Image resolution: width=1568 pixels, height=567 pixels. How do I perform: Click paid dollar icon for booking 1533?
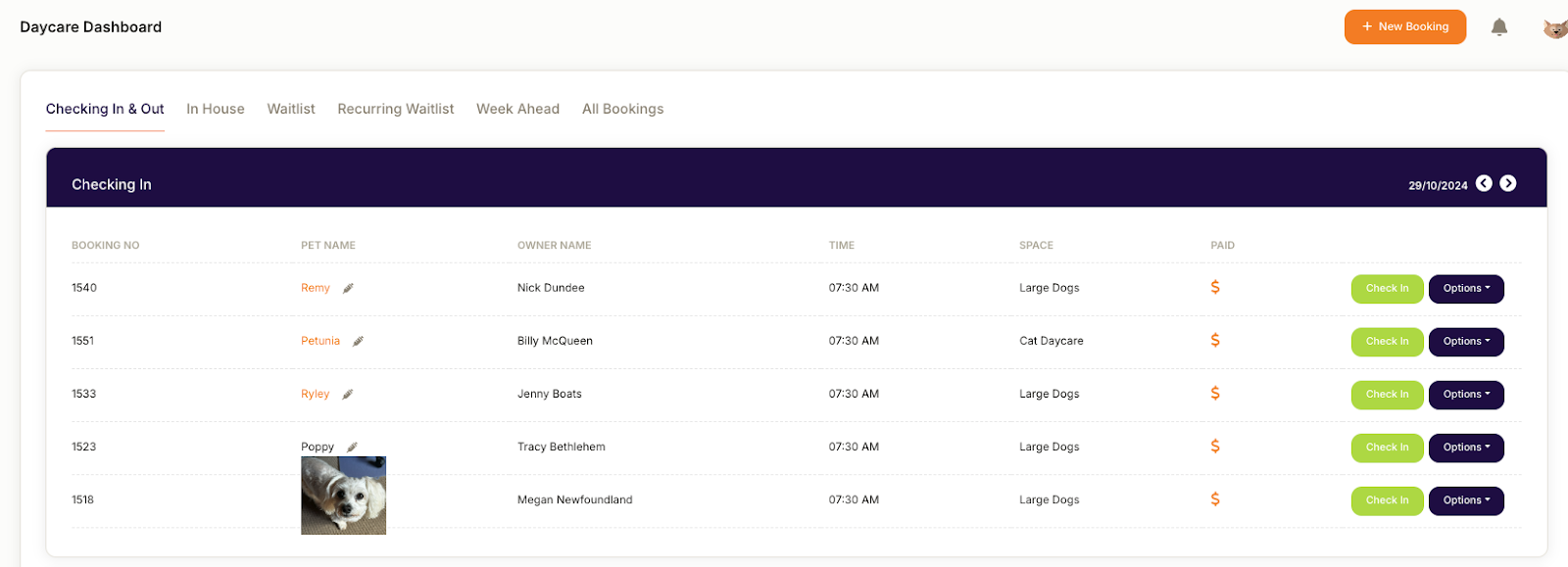[x=1215, y=393]
